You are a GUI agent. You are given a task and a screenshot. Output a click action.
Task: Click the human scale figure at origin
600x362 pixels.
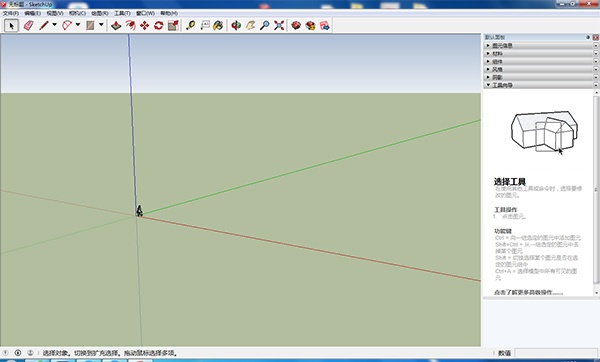coord(139,211)
